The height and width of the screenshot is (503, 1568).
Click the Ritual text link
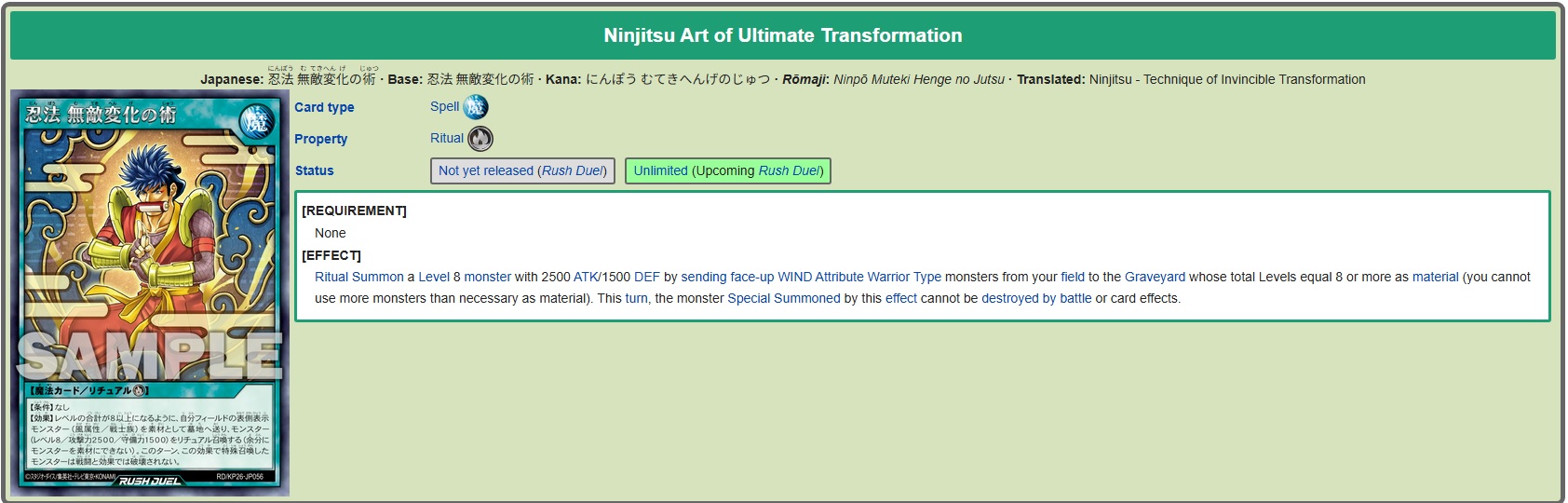[x=447, y=138]
